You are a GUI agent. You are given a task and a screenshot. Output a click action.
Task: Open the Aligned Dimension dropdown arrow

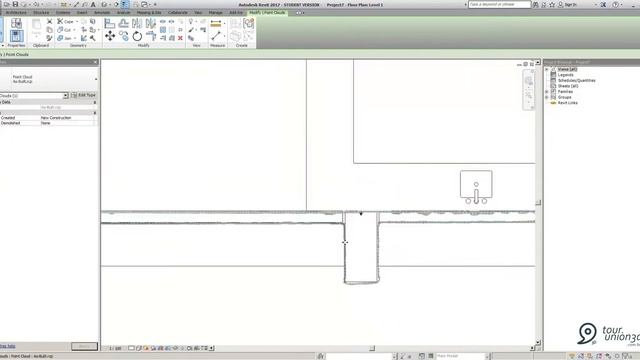(224, 24)
